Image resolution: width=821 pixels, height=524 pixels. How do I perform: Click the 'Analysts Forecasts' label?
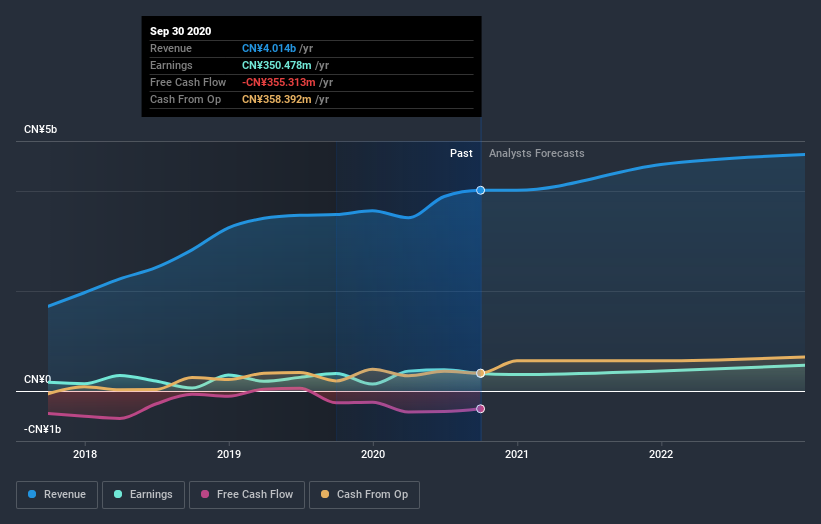[x=537, y=153]
